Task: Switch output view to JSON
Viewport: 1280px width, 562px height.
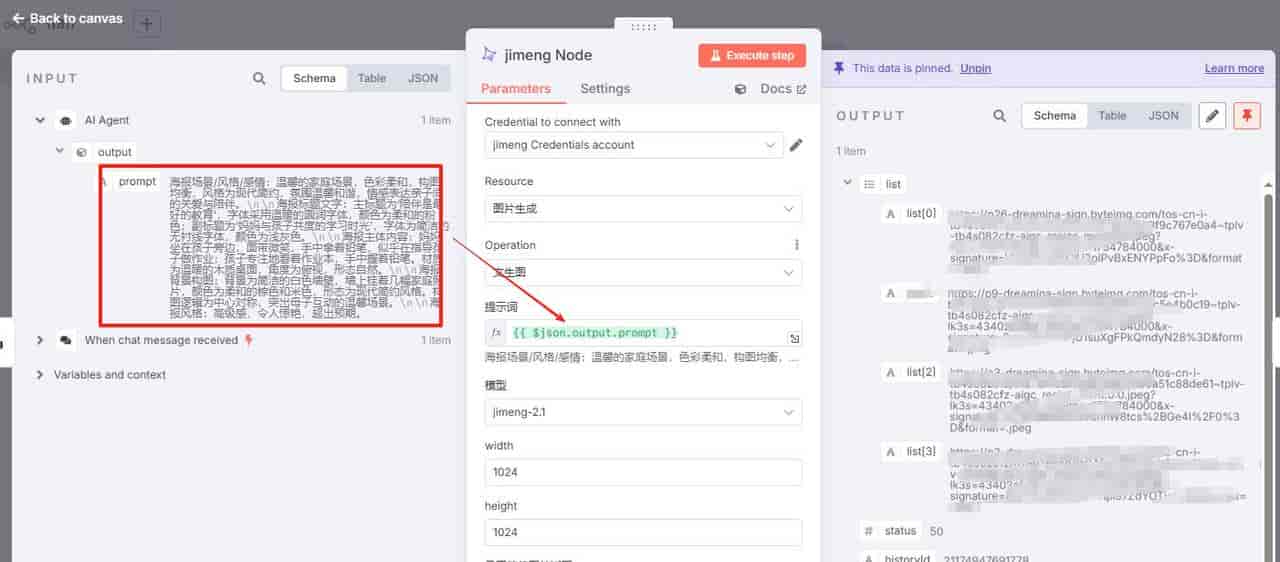Action: point(1163,116)
